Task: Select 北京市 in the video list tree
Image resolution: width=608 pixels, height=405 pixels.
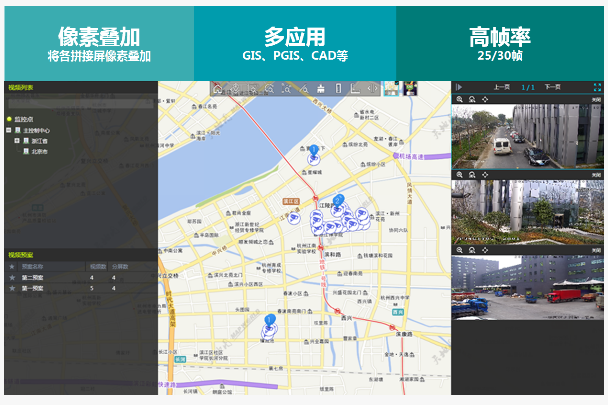Action: point(39,152)
